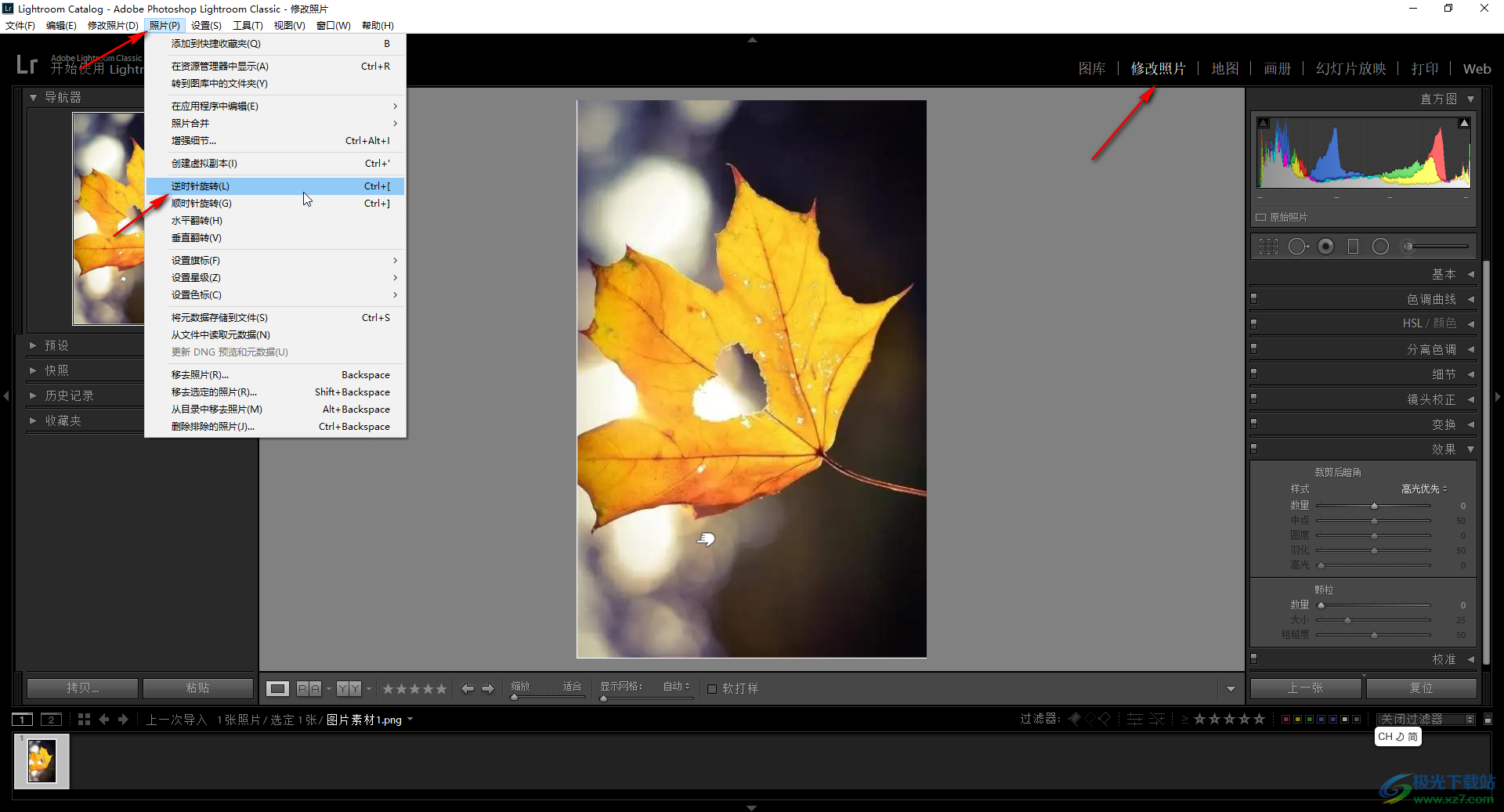Click the loupe view icon in toolbar
Image resolution: width=1504 pixels, height=812 pixels.
(277, 688)
